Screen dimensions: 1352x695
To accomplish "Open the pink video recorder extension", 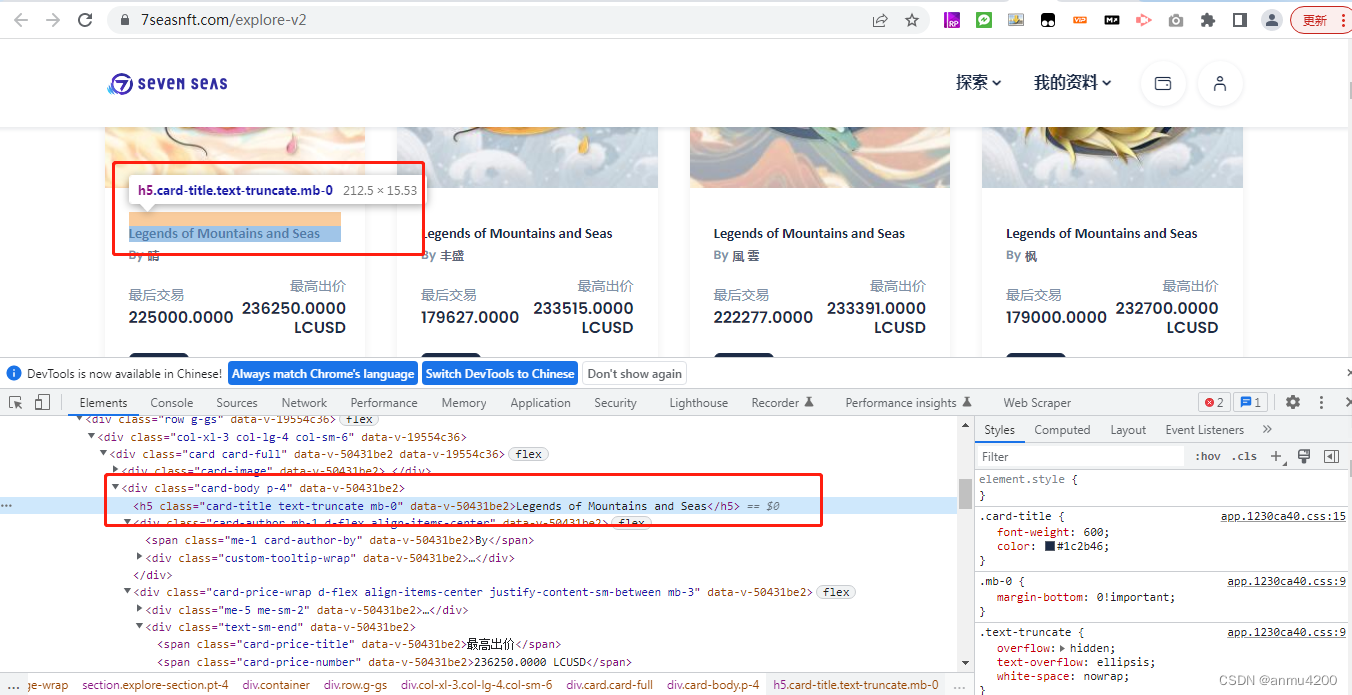I will [x=1144, y=20].
